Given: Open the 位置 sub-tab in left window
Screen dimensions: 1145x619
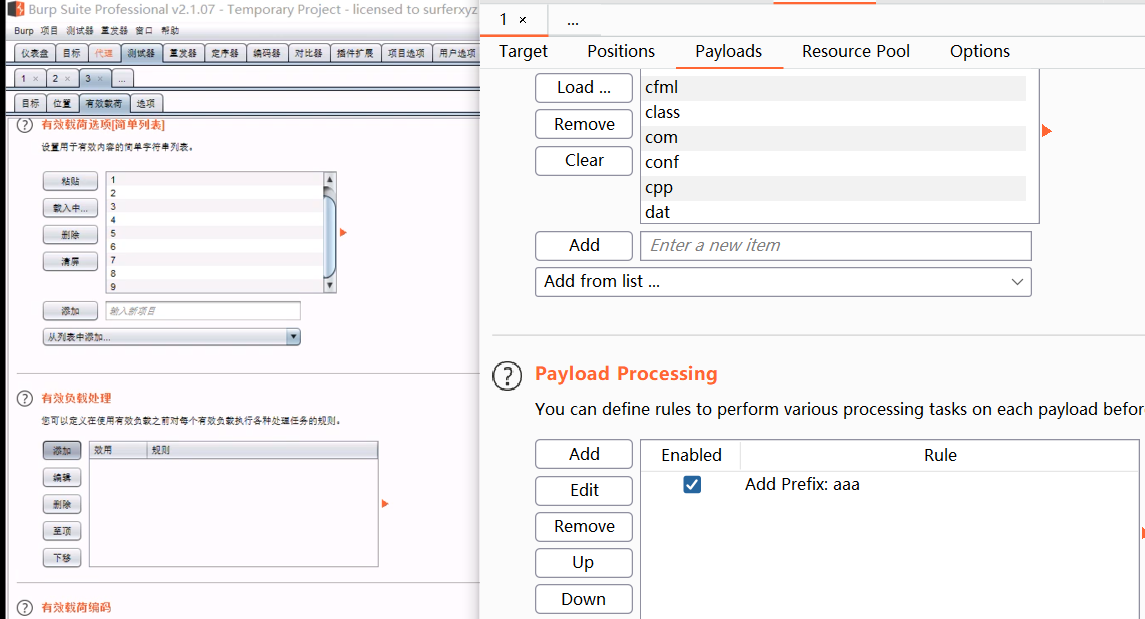Looking at the screenshot, I should tap(62, 104).
